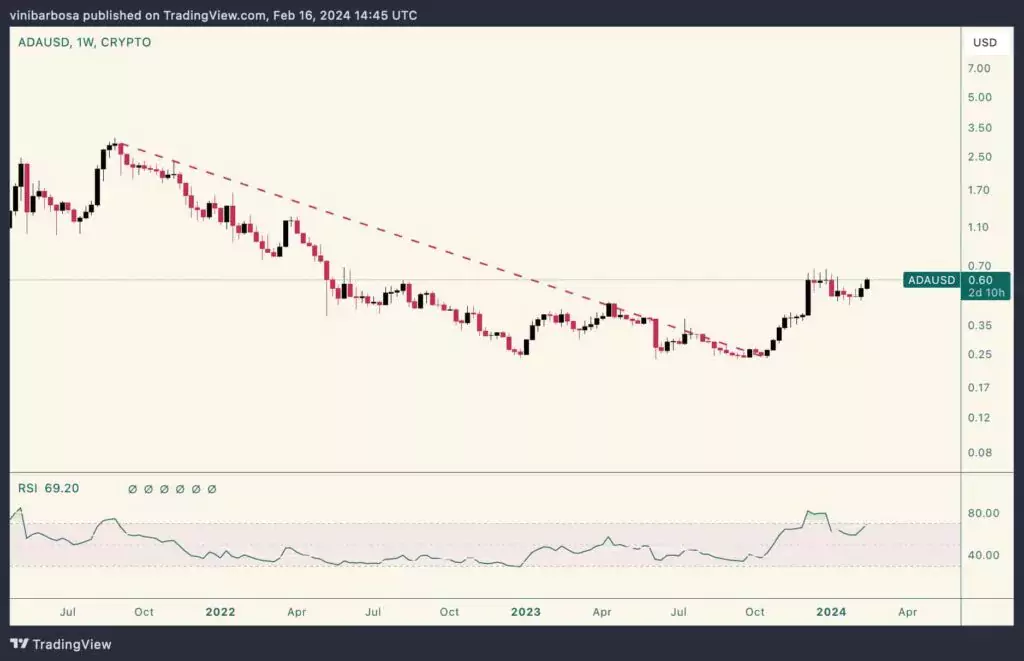Viewport: 1024px width, 661px height.
Task: Click the 2024 time axis label
Action: 831,612
